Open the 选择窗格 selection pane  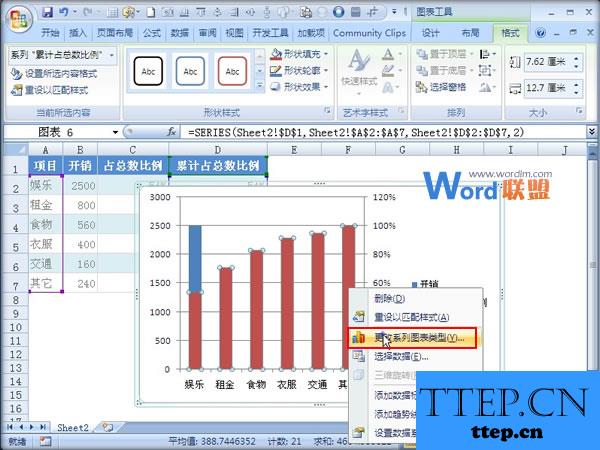coord(441,87)
